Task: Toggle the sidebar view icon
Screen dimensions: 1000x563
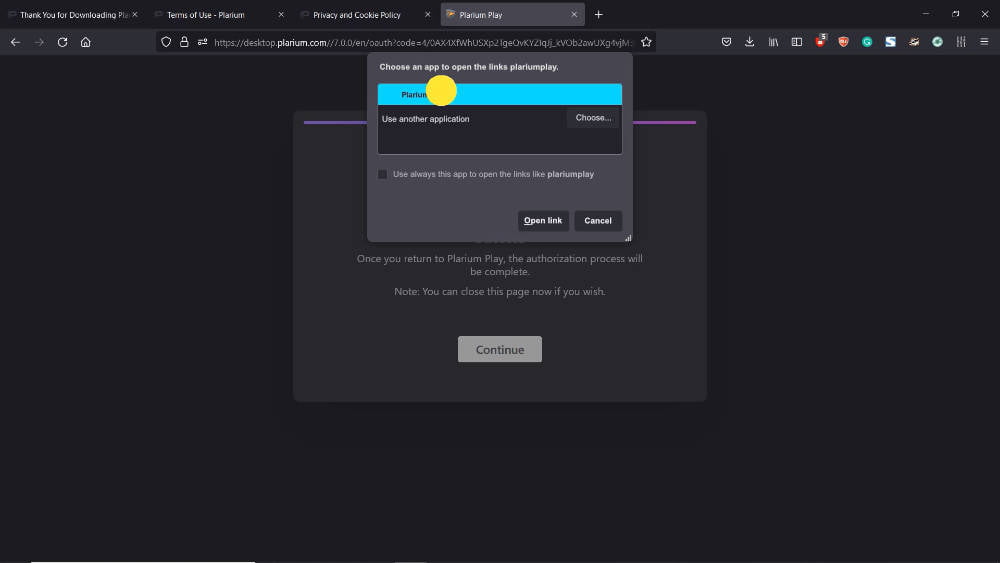Action: point(797,42)
